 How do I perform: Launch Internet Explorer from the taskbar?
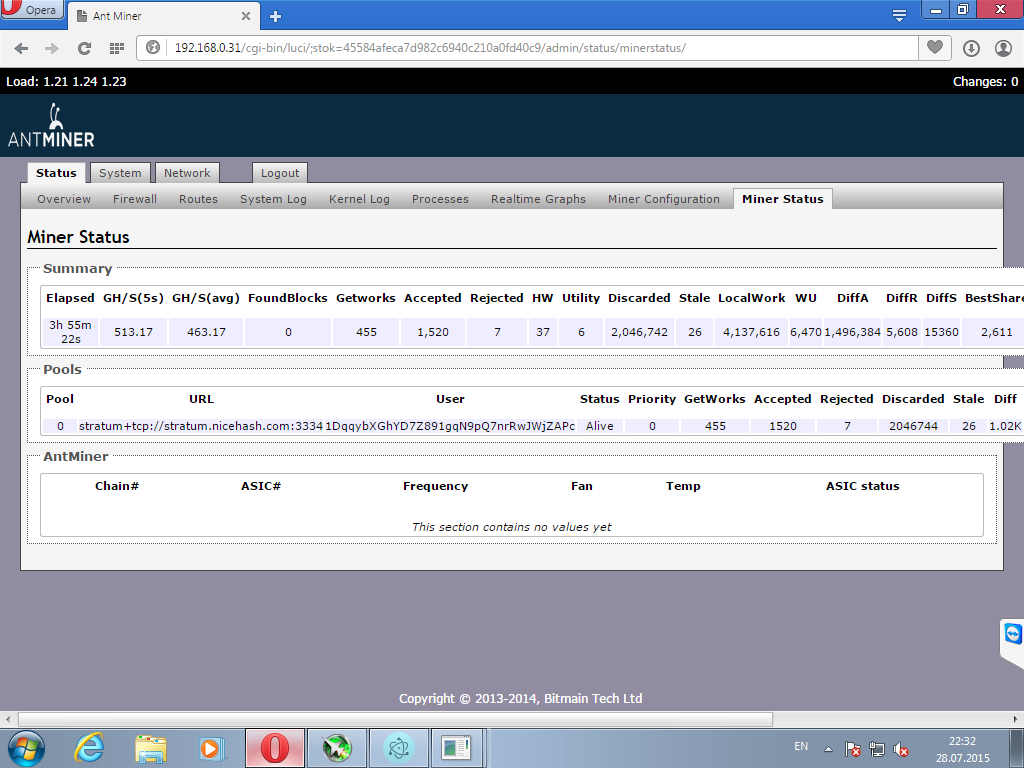click(x=90, y=747)
